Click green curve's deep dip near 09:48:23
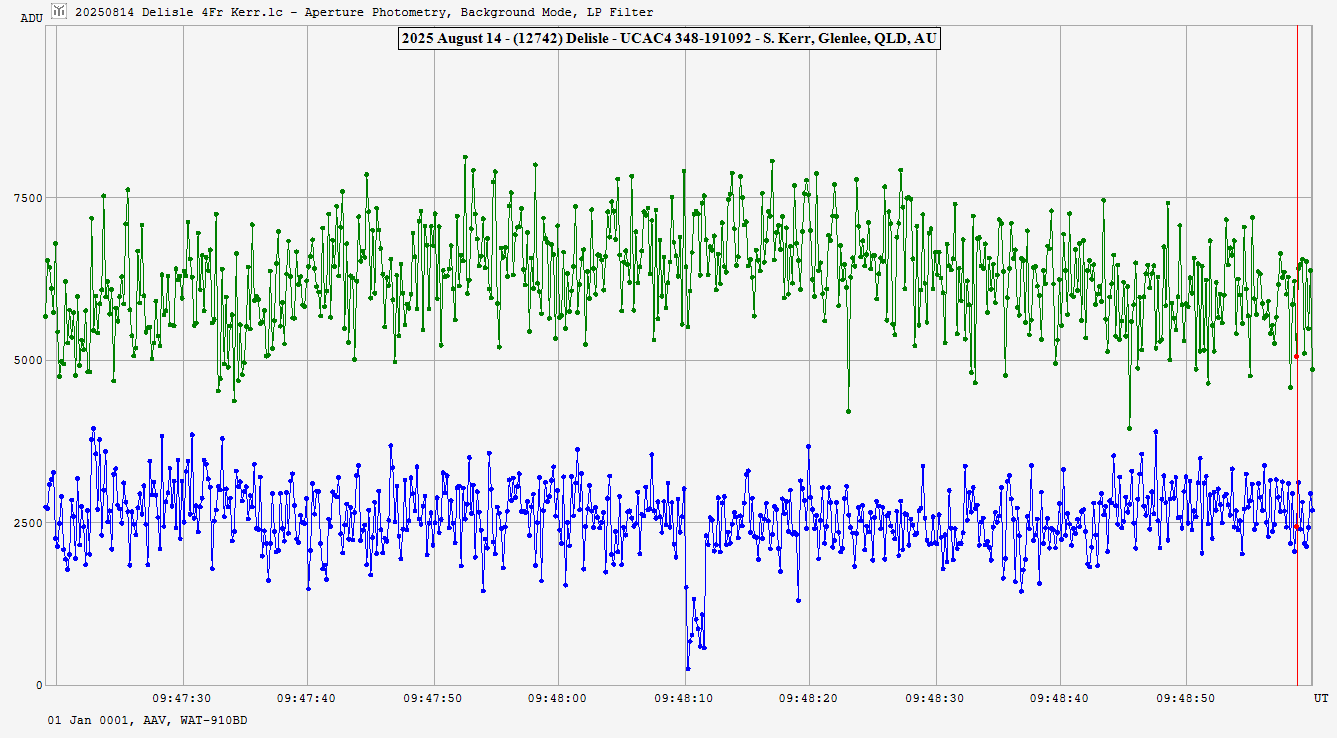Image resolution: width=1337 pixels, height=738 pixels. 848,411
